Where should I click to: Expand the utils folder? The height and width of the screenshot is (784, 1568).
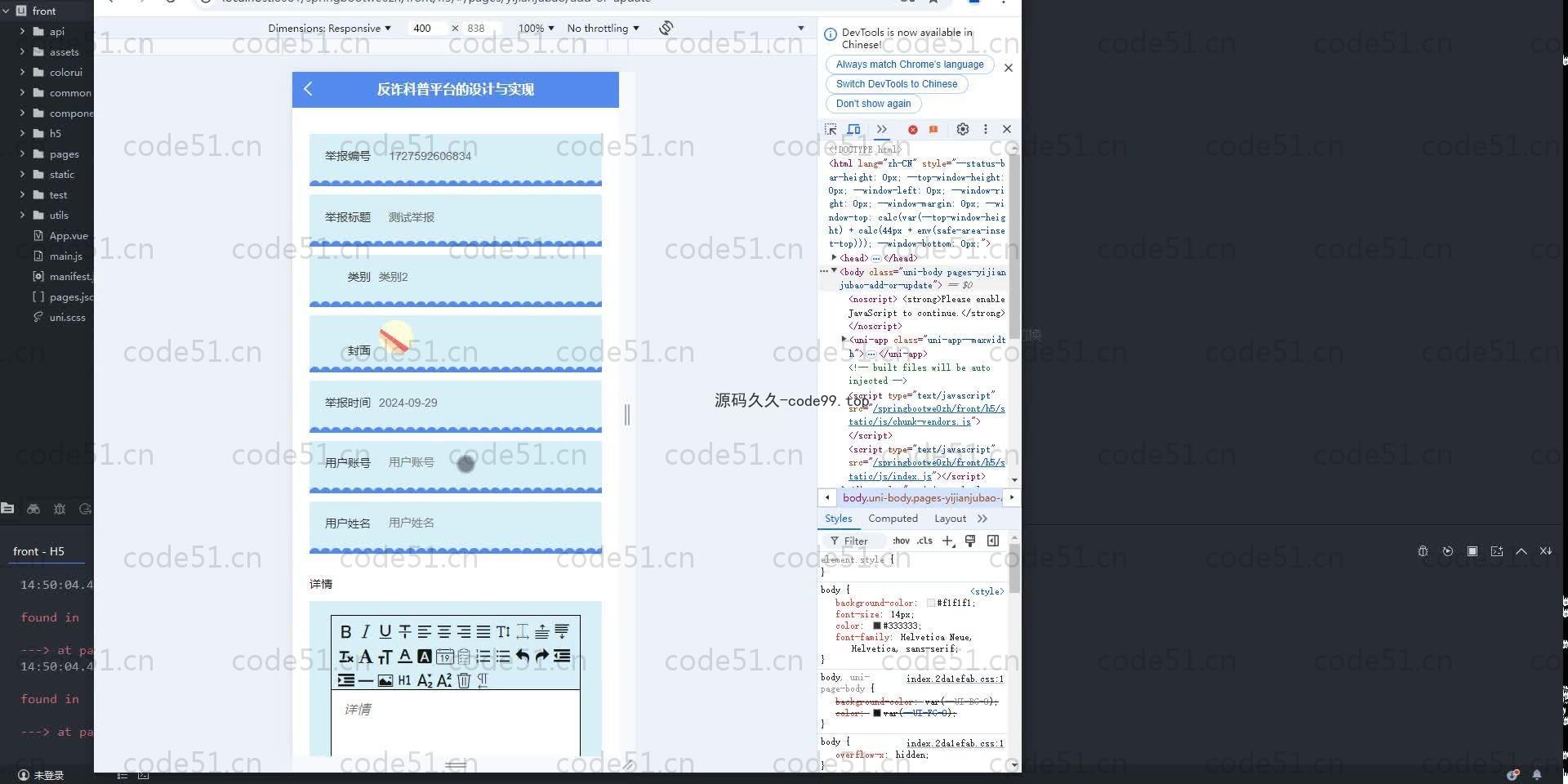tap(22, 215)
